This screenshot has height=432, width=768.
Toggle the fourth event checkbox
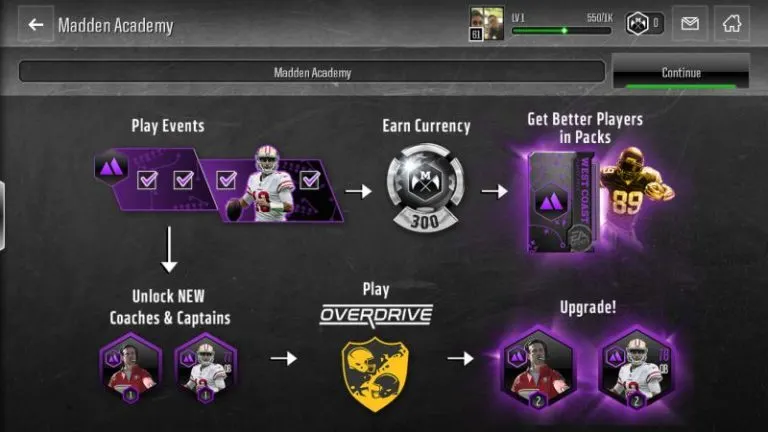pyautogui.click(x=310, y=180)
